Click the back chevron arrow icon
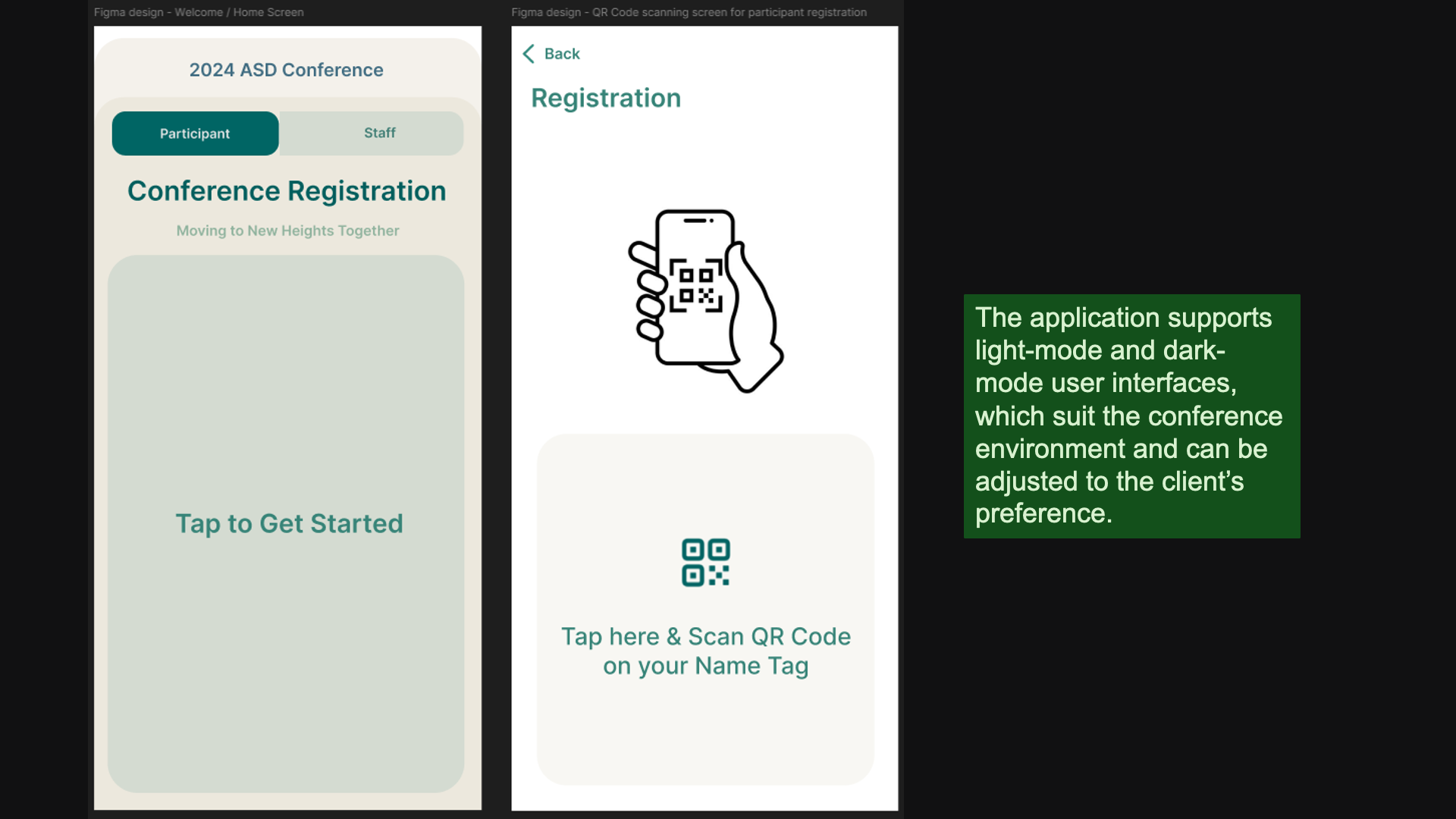This screenshot has width=1456, height=819. coord(529,54)
